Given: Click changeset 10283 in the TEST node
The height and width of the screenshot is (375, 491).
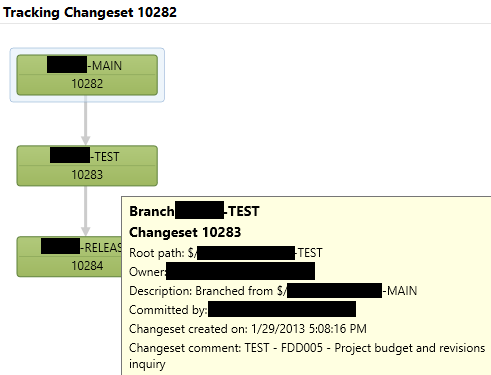Looking at the screenshot, I should pyautogui.click(x=87, y=175).
